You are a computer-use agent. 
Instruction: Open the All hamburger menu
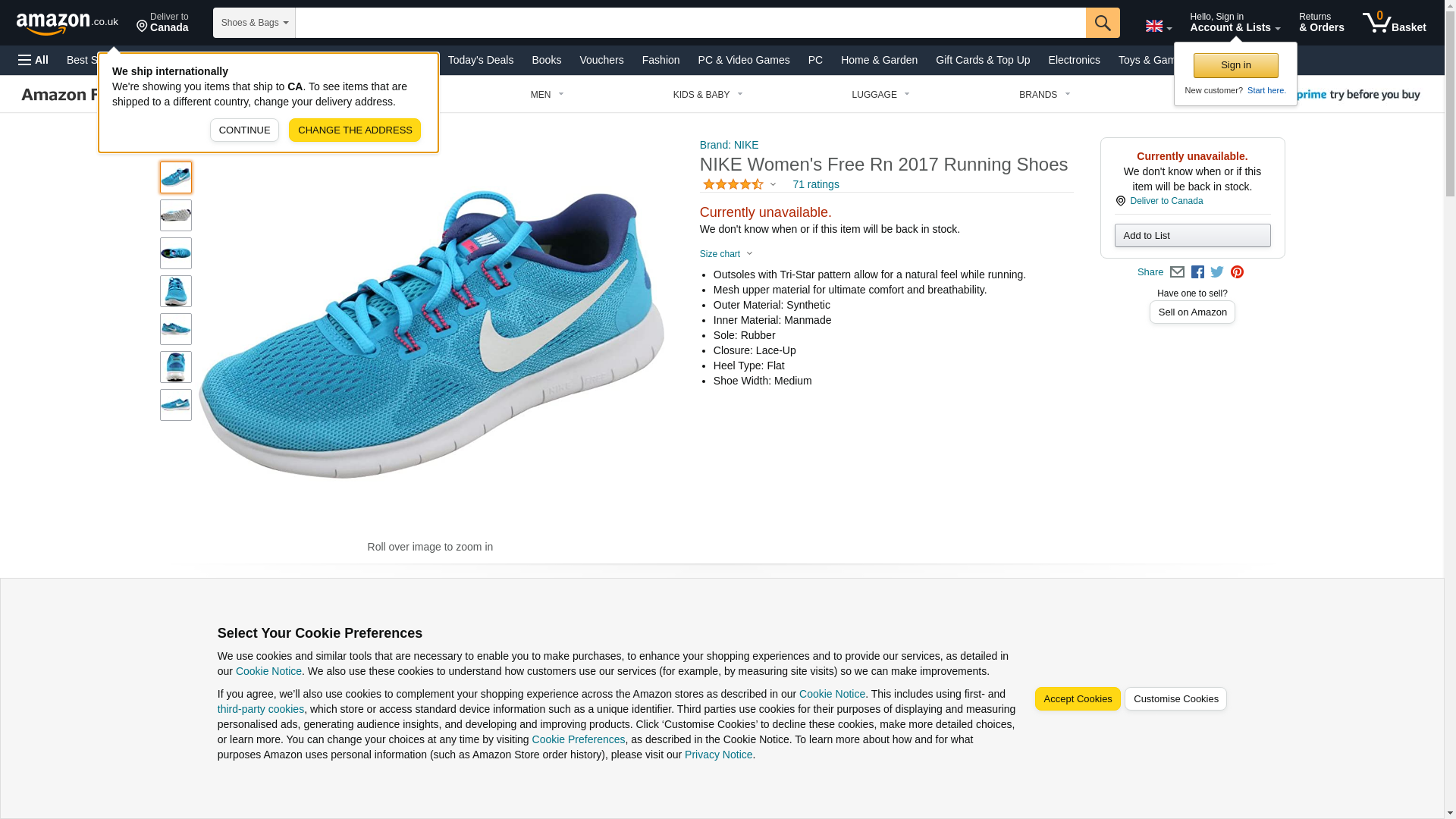33,60
